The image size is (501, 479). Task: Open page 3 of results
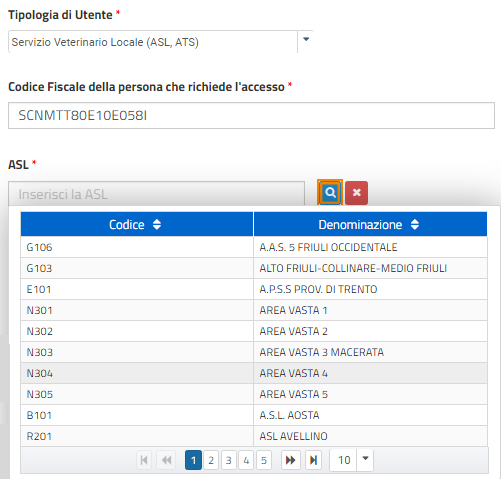229,460
